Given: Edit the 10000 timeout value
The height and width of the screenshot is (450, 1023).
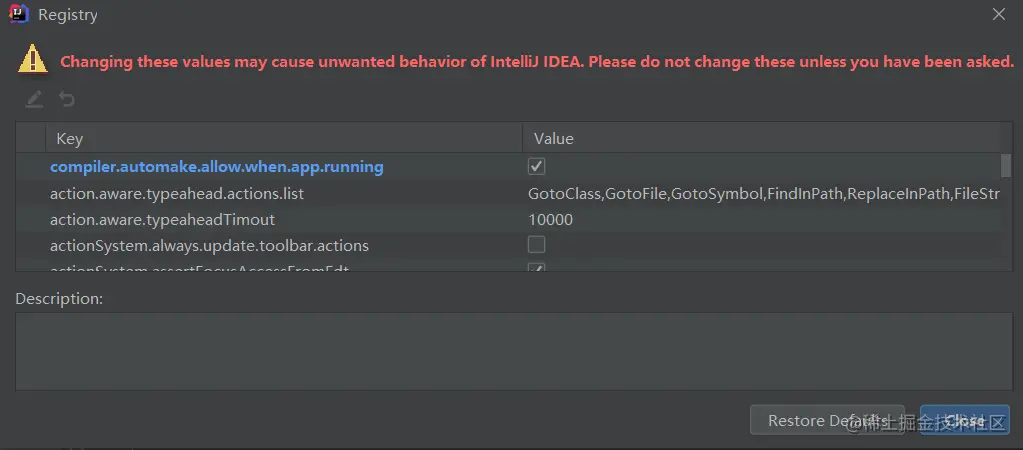Looking at the screenshot, I should pos(551,219).
